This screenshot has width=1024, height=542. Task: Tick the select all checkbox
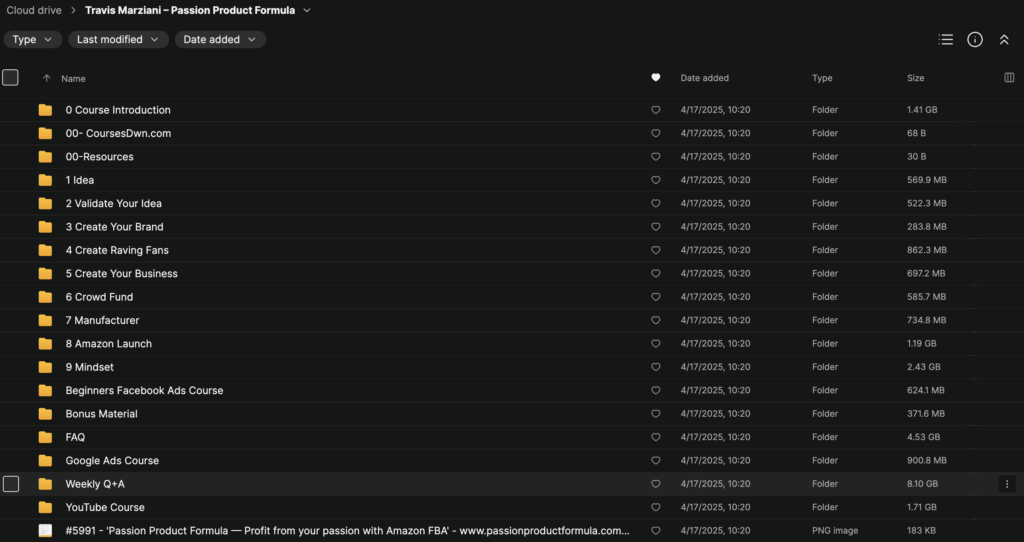(x=11, y=78)
